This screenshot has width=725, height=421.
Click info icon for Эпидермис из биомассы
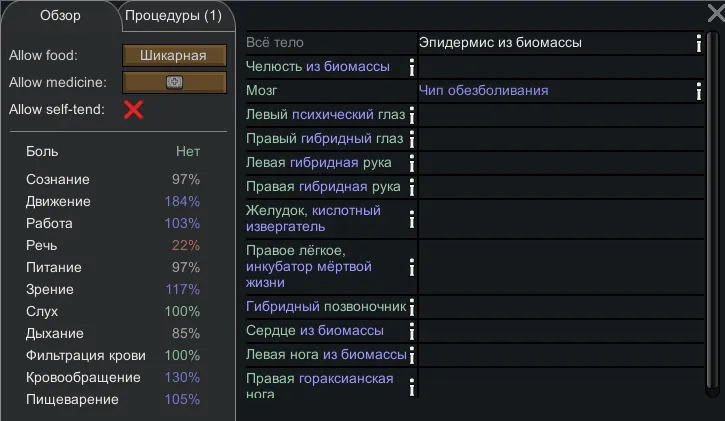[x=698, y=43]
